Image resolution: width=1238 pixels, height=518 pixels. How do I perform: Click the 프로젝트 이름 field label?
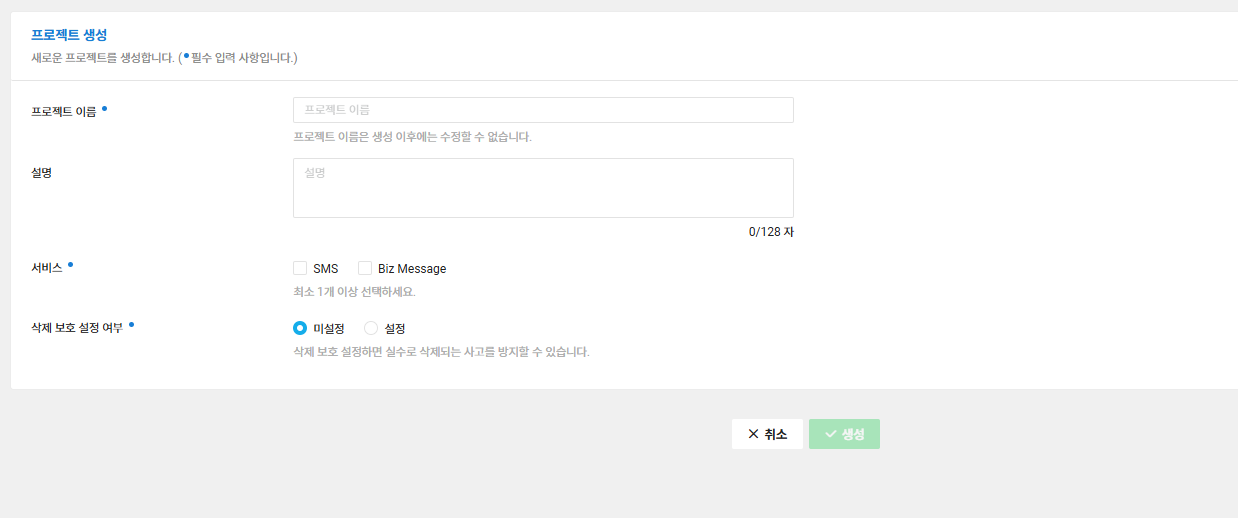click(64, 112)
